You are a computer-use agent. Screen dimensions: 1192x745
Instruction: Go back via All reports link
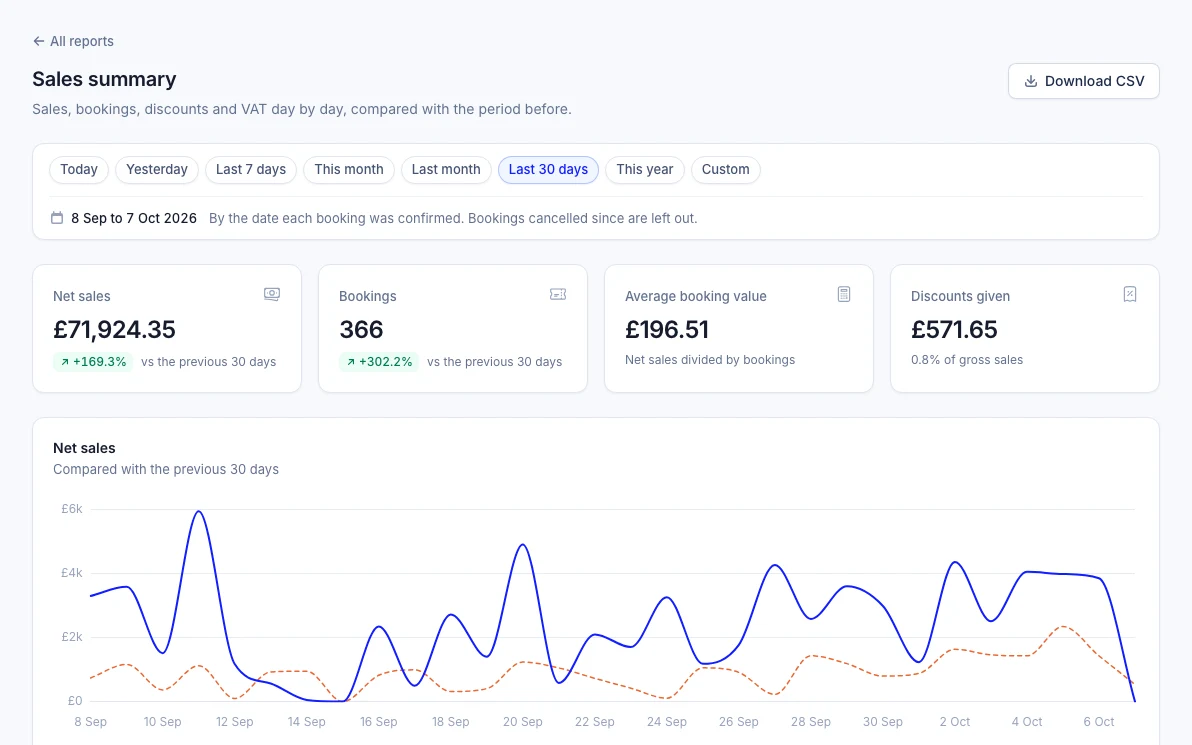(73, 41)
